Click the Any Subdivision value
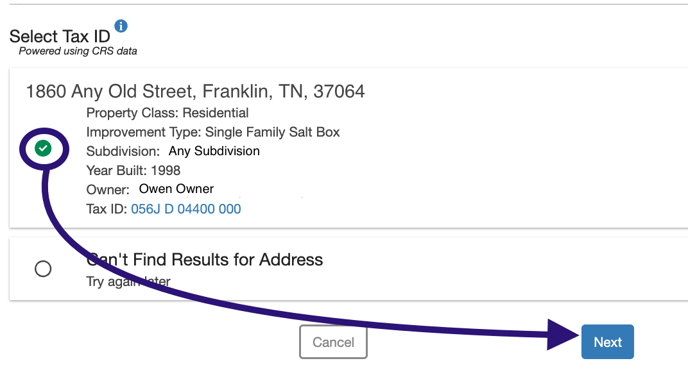Image resolution: width=688 pixels, height=370 pixels. 214,151
